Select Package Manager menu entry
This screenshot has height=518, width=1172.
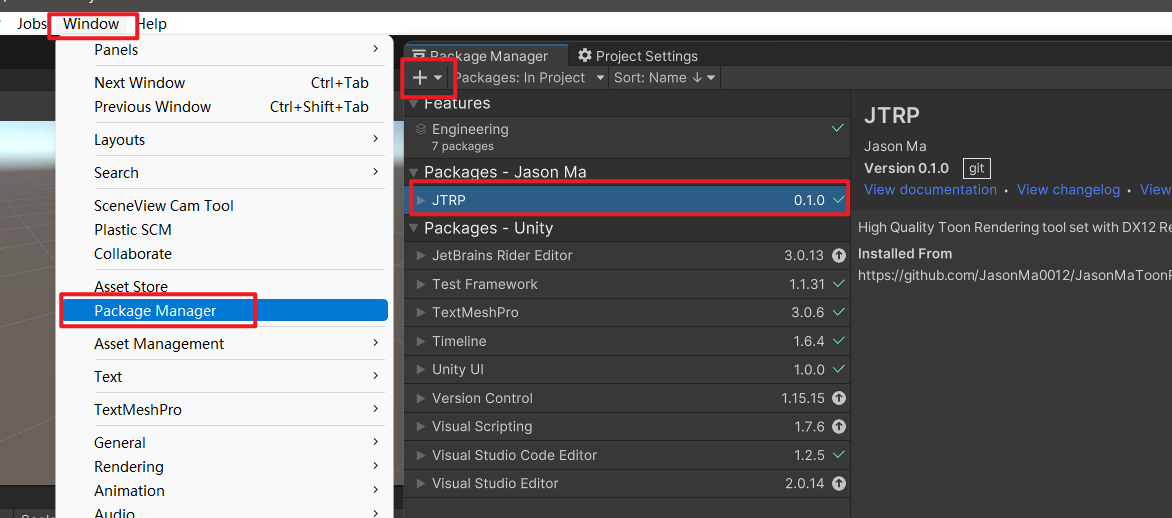(x=224, y=311)
